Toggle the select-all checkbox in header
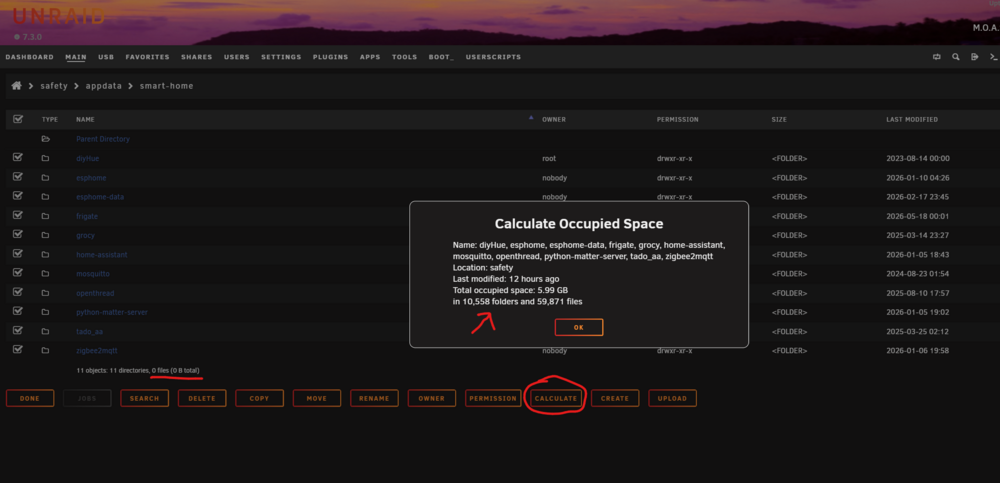The width and height of the screenshot is (1000, 483). (18, 119)
